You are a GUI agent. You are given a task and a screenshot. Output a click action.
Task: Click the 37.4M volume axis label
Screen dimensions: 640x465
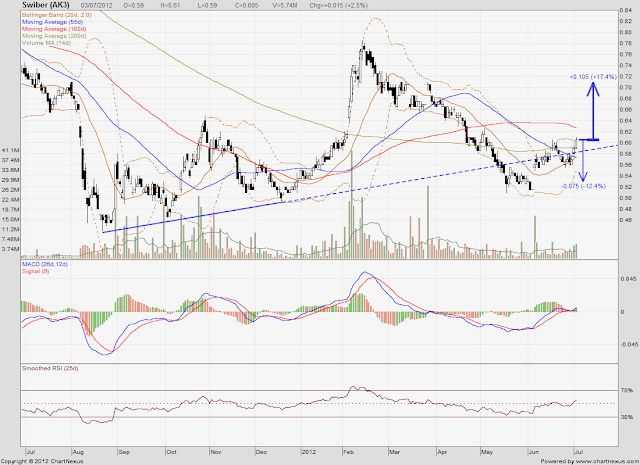click(x=10, y=160)
